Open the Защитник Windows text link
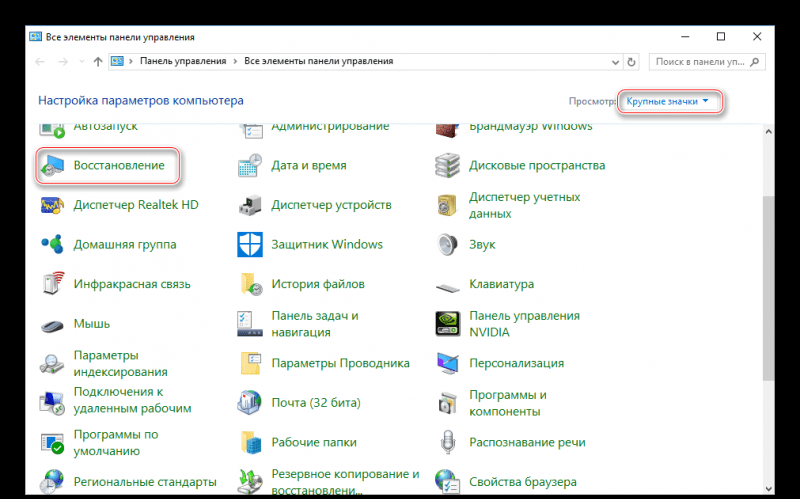800x499 pixels. tap(327, 244)
